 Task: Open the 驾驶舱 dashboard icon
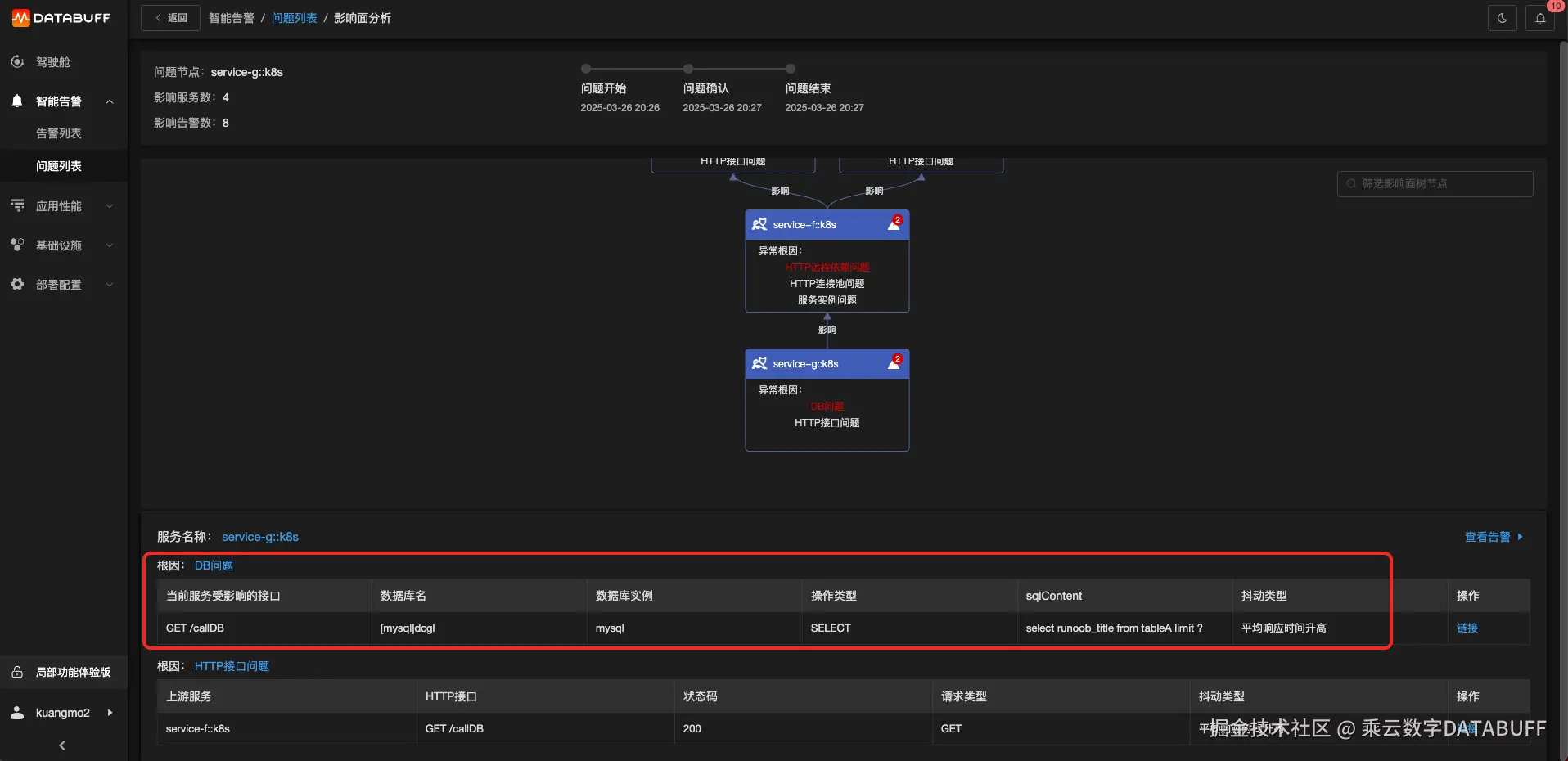tap(17, 61)
